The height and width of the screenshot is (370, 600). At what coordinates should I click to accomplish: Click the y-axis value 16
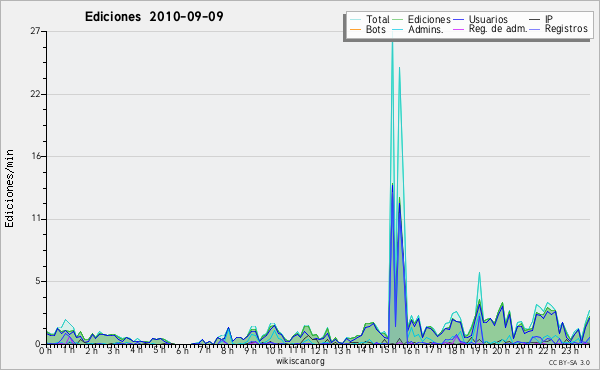(x=36, y=156)
